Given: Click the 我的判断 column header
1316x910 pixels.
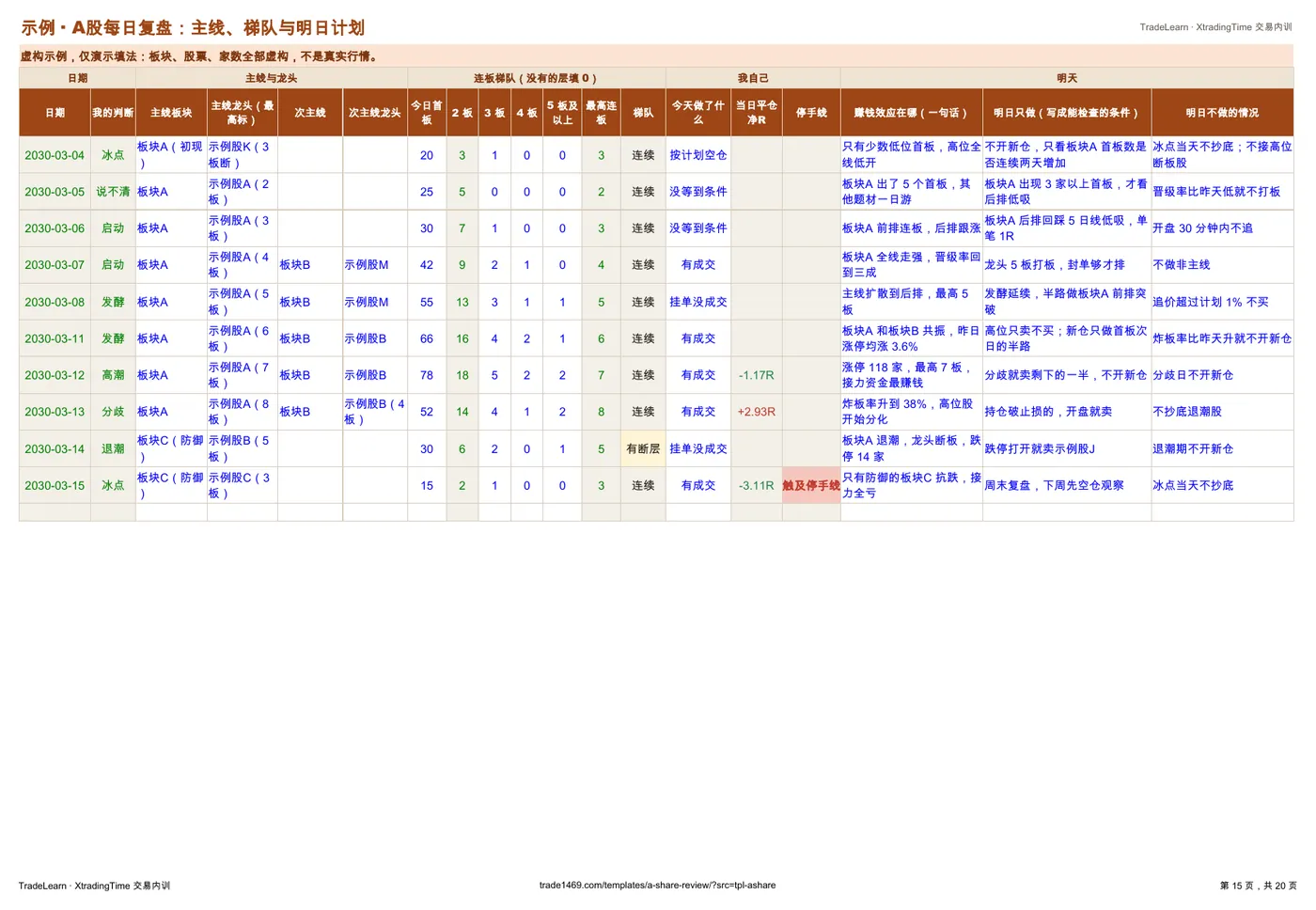Looking at the screenshot, I should 113,113.
